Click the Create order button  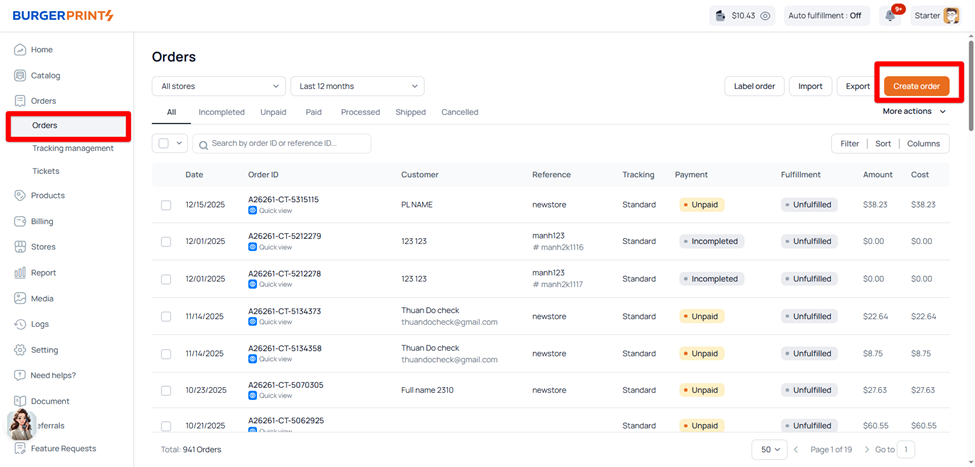pos(916,86)
